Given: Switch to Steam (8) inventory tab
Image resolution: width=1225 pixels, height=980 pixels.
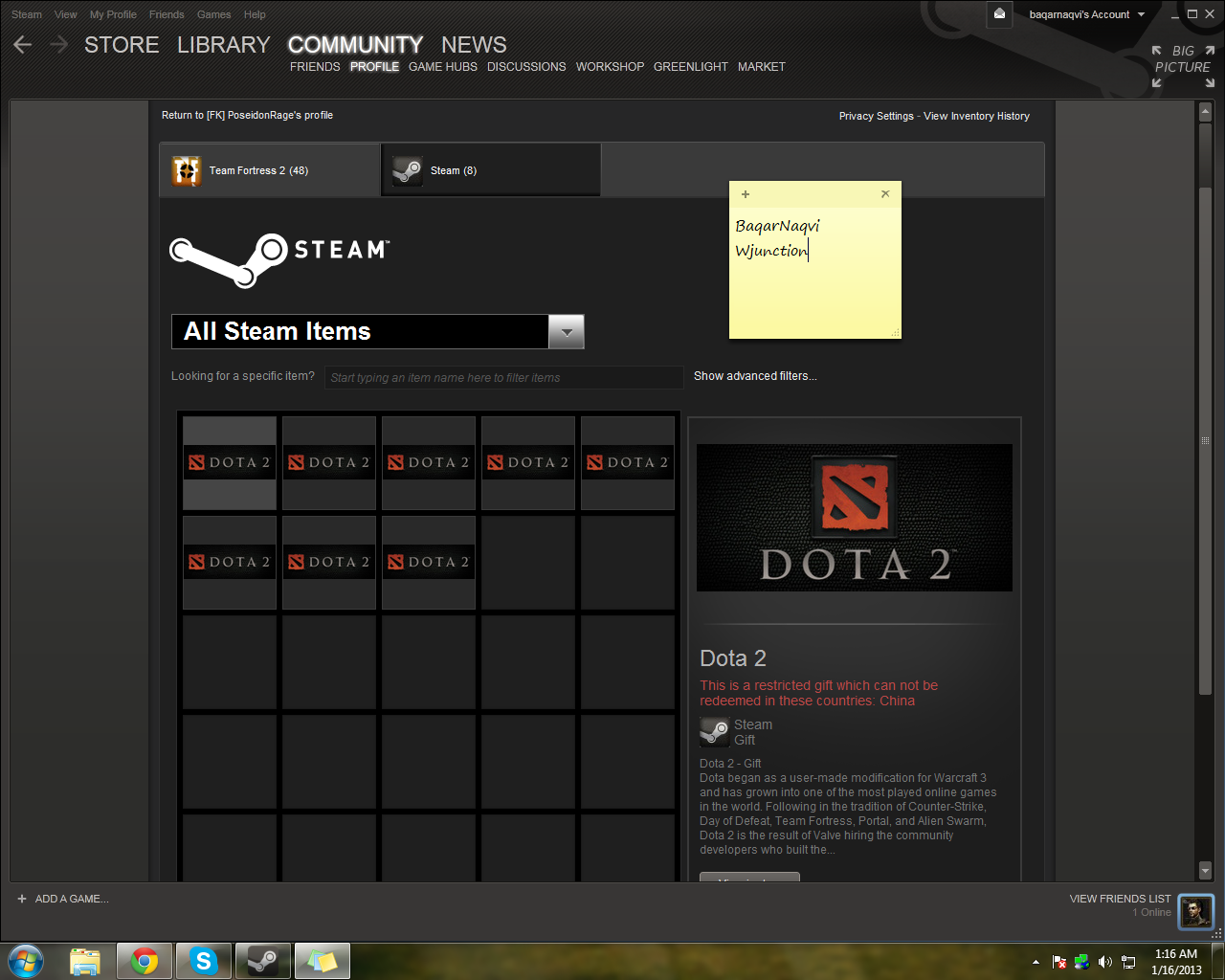Looking at the screenshot, I should pos(491,170).
